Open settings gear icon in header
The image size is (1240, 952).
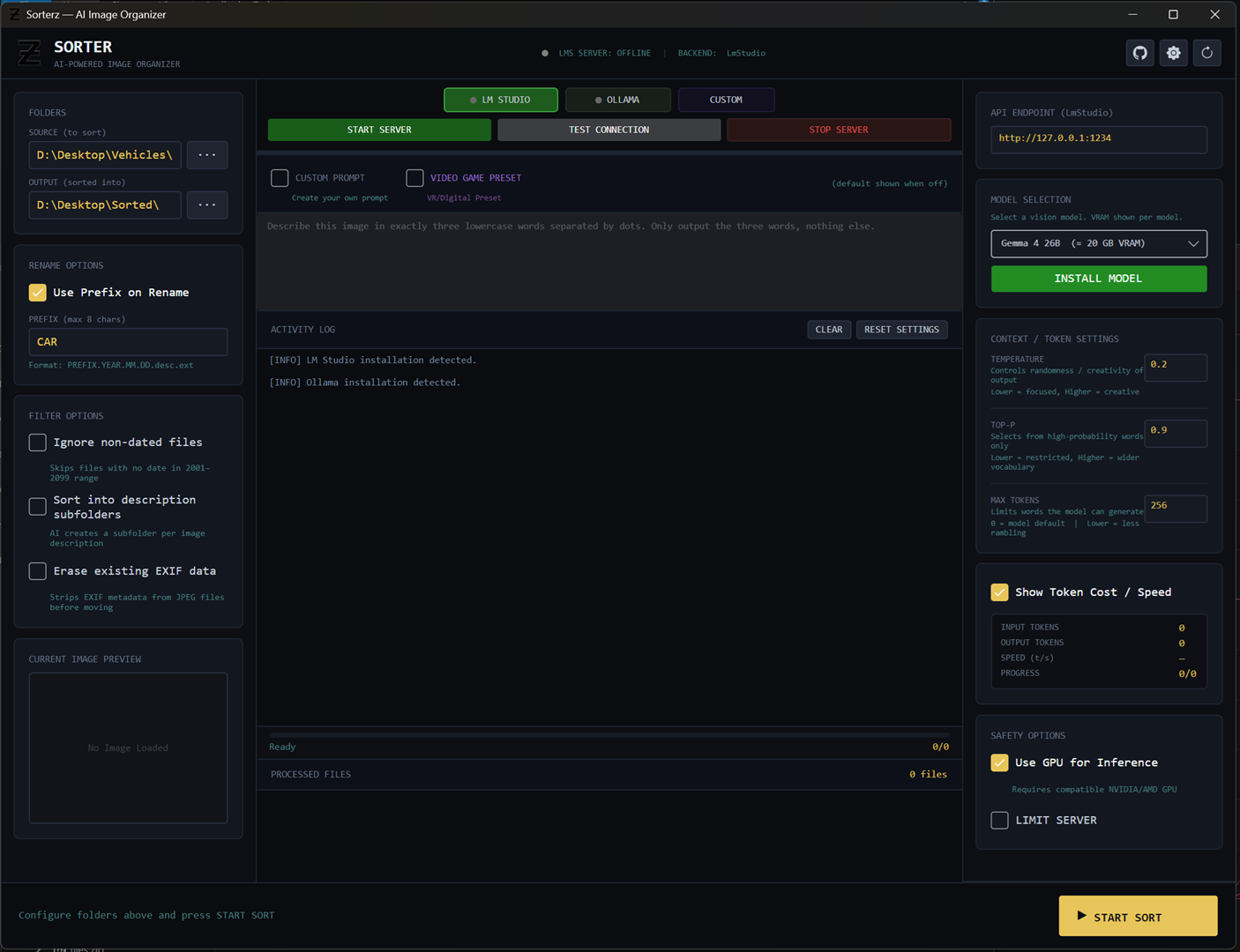tap(1174, 53)
